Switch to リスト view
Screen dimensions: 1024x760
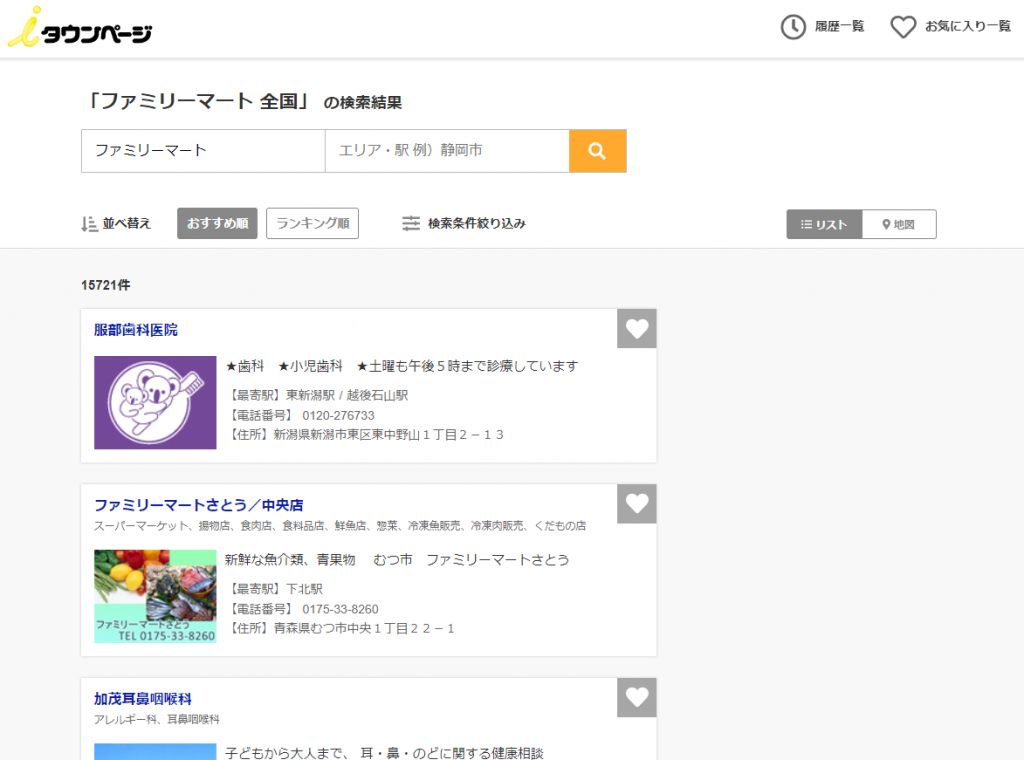824,224
